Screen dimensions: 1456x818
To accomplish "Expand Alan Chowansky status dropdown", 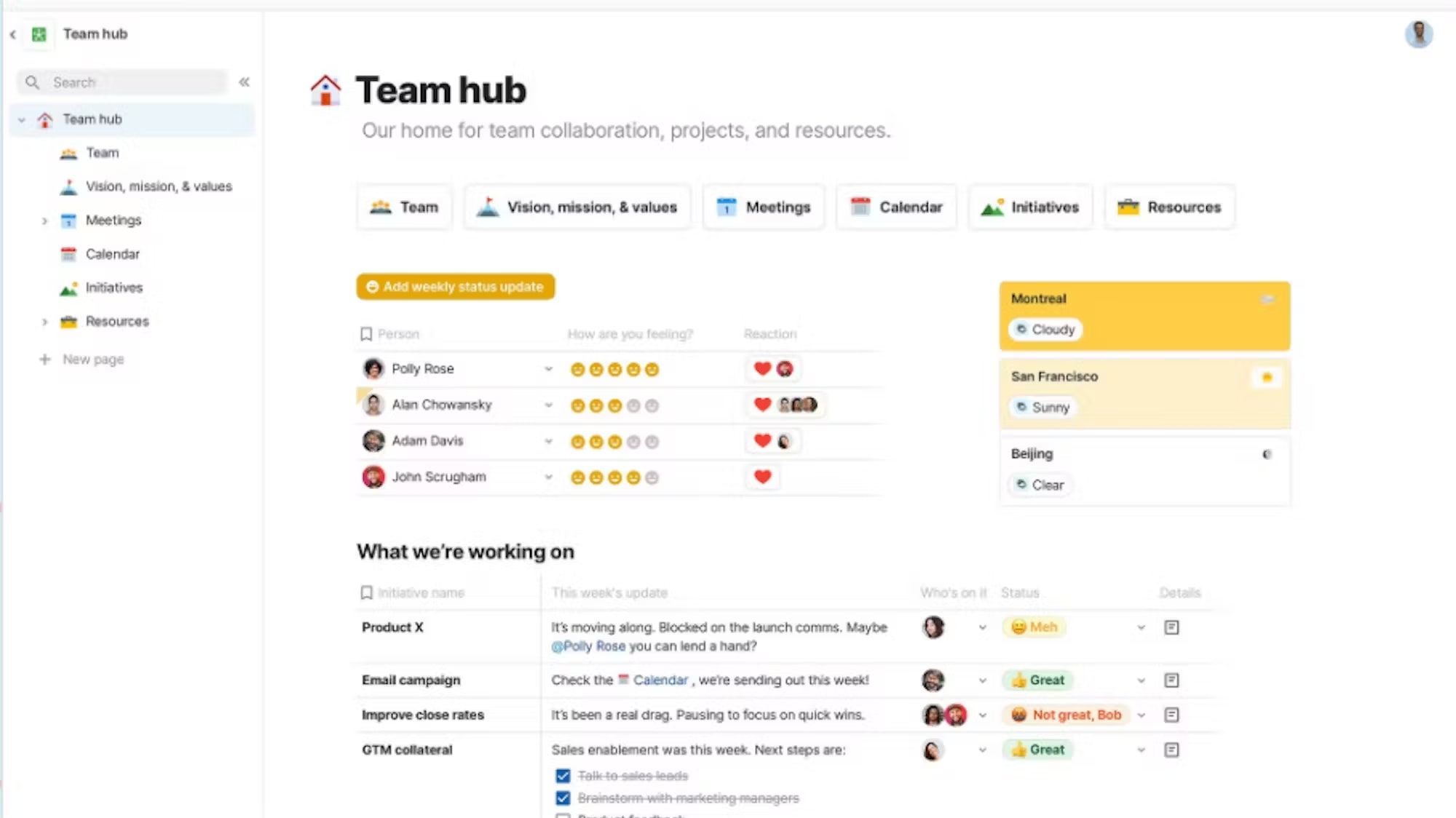I will 548,405.
